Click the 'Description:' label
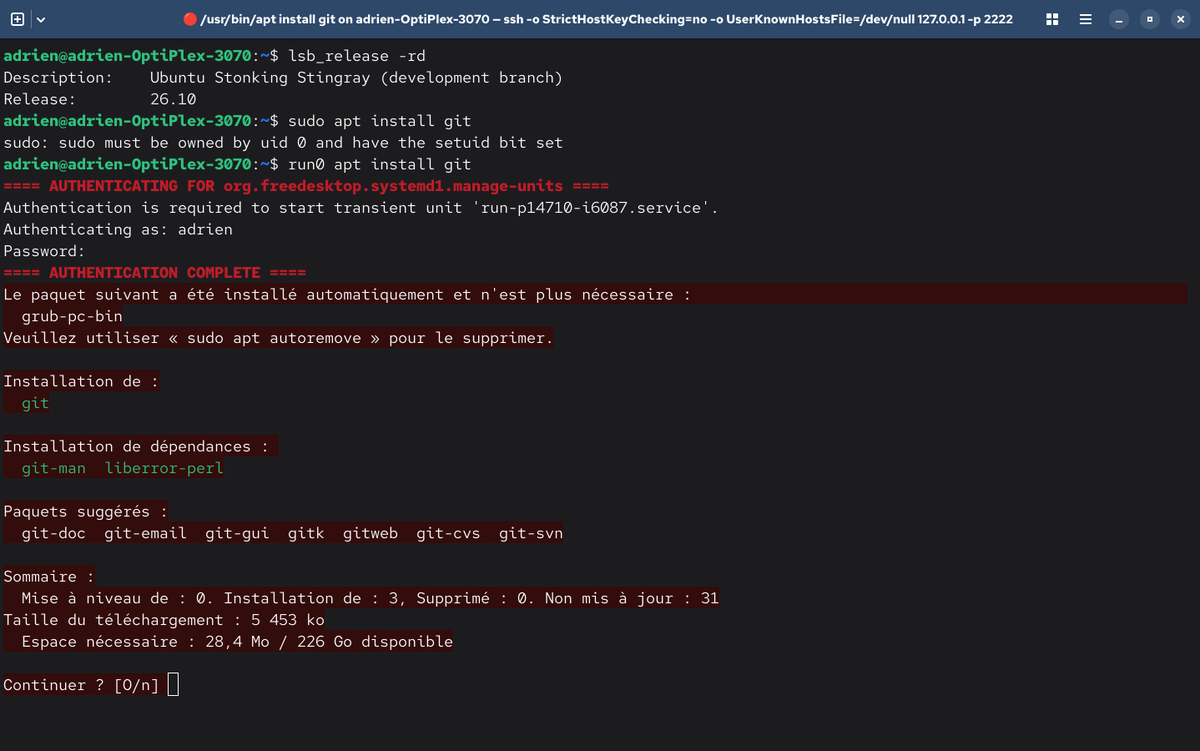The image size is (1200, 751). (58, 77)
